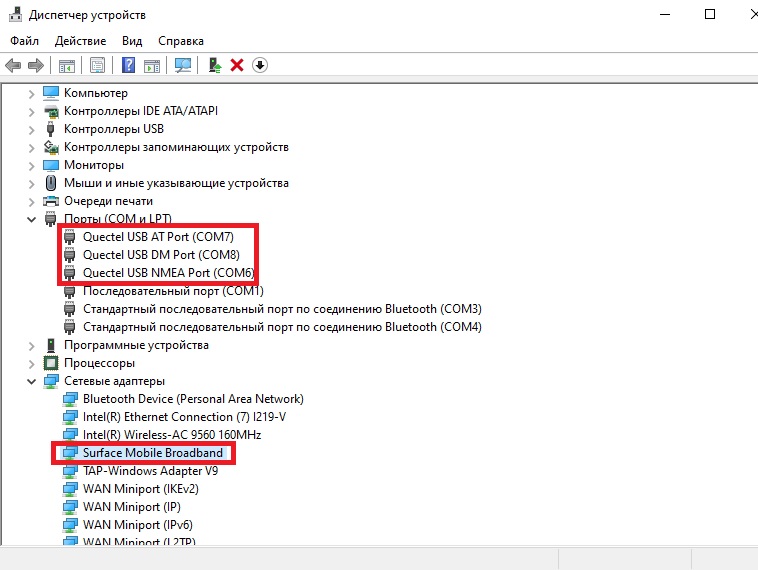This screenshot has width=758, height=570.
Task: Click the Properties toolbar icon
Action: 97,65
